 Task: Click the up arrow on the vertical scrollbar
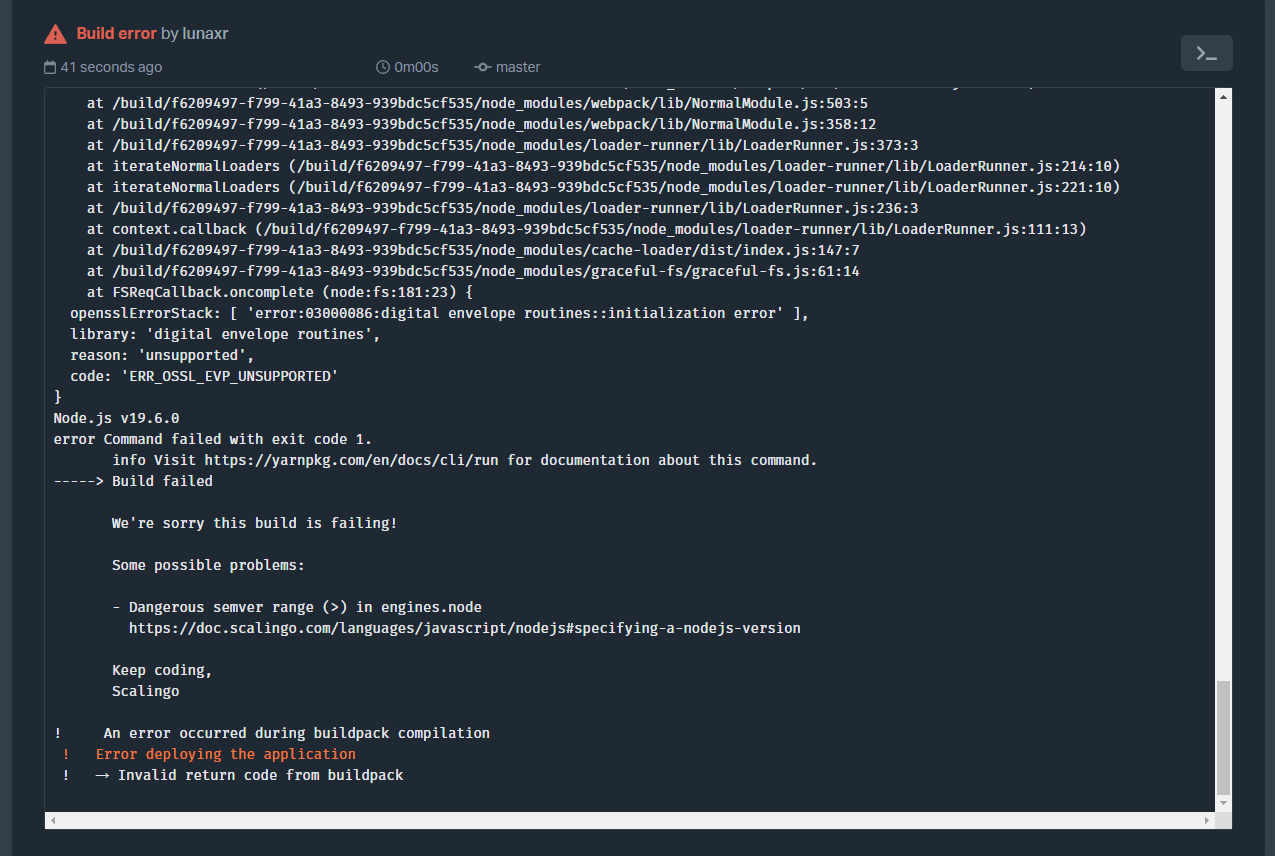pyautogui.click(x=1222, y=95)
